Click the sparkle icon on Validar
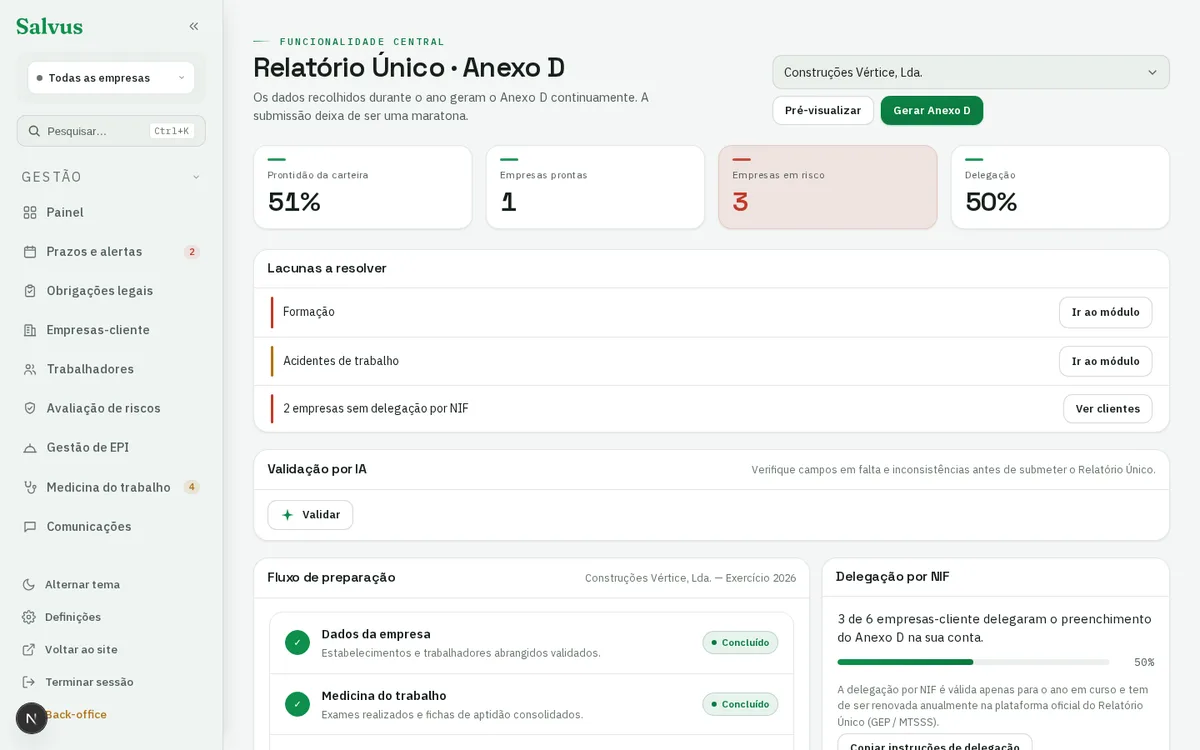This screenshot has width=1200, height=750. (x=288, y=515)
